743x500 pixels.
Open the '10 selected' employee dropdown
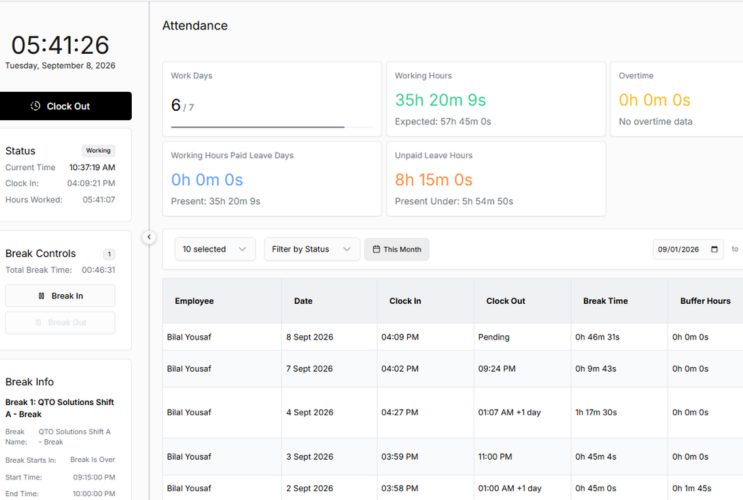tap(215, 249)
